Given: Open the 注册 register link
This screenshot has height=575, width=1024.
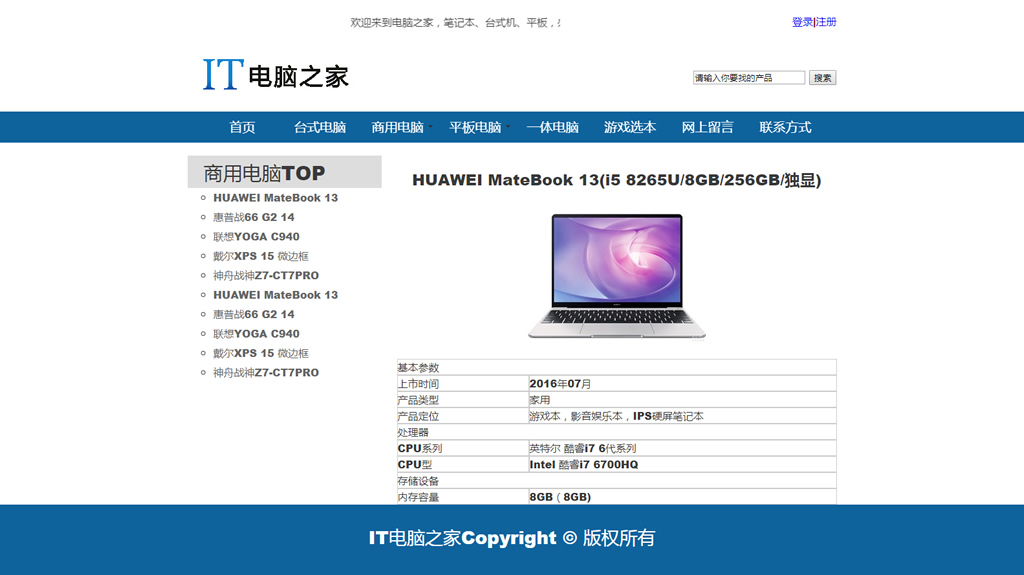Looking at the screenshot, I should coord(827,22).
